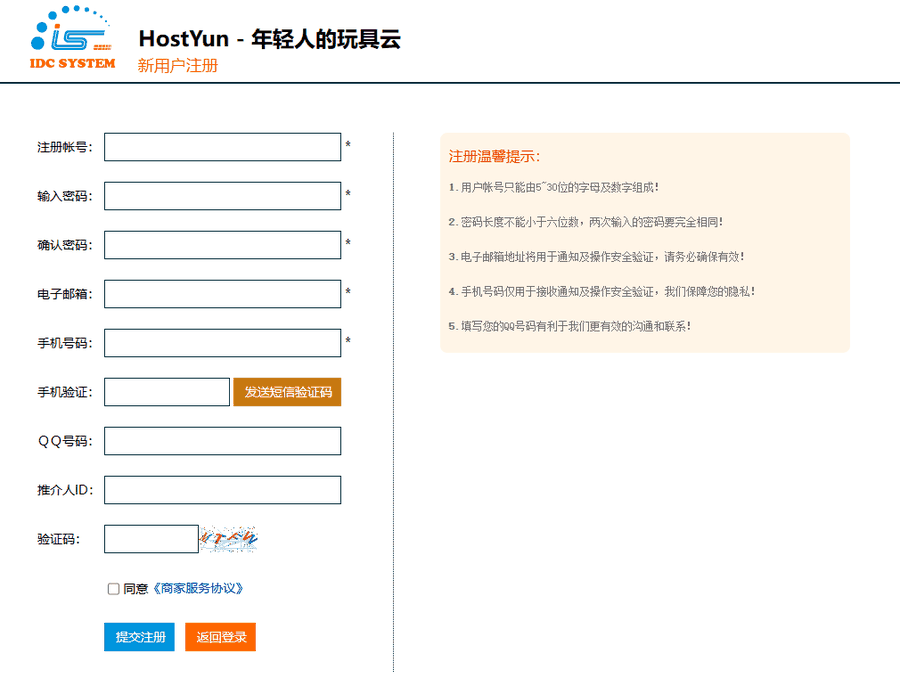Image resolution: width=900 pixels, height=686 pixels.
Task: Click the 注册温馨提示 heading
Action: click(x=494, y=157)
